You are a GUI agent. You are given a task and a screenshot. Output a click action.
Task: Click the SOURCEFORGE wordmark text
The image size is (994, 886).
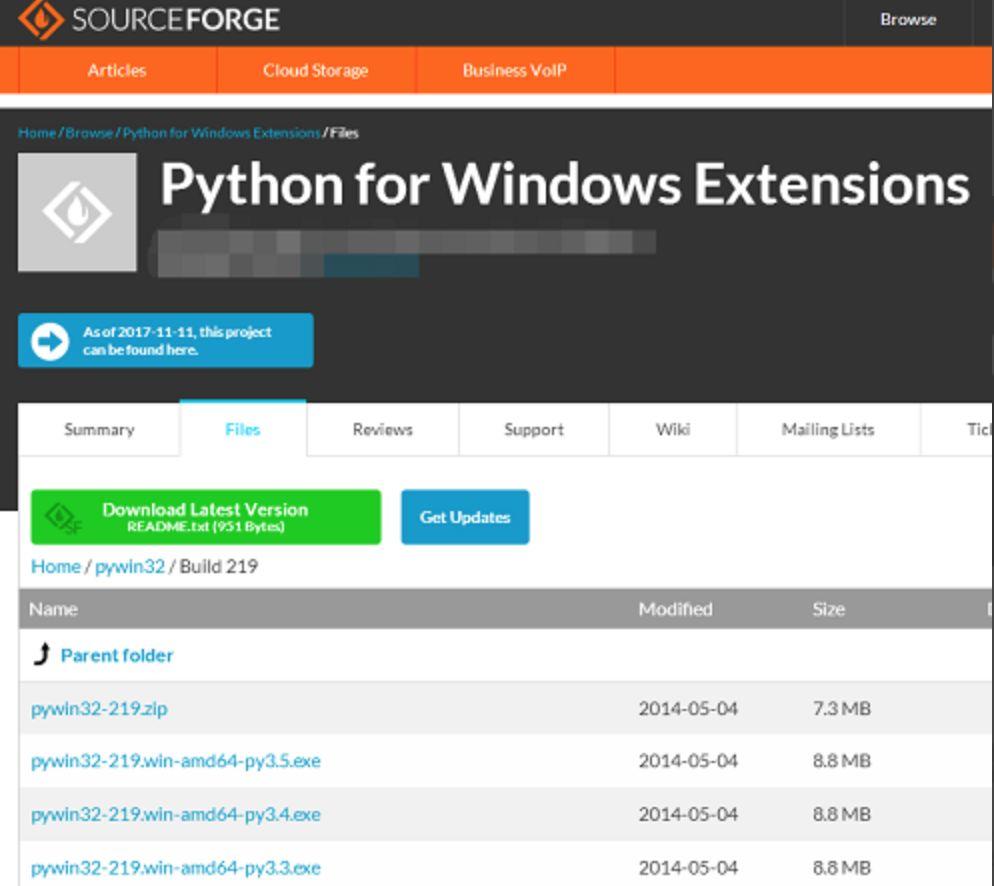coord(176,20)
